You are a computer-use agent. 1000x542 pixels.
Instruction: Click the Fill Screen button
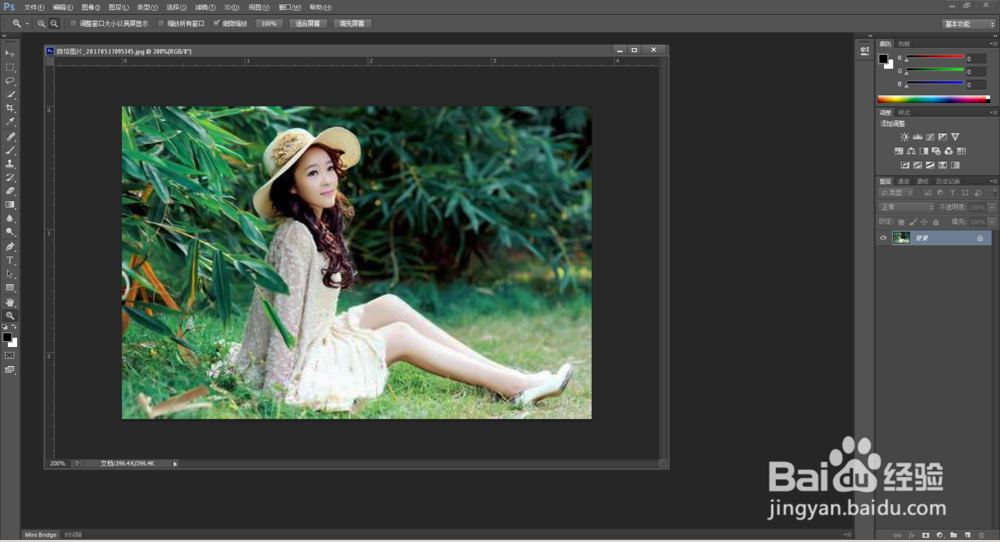point(352,24)
